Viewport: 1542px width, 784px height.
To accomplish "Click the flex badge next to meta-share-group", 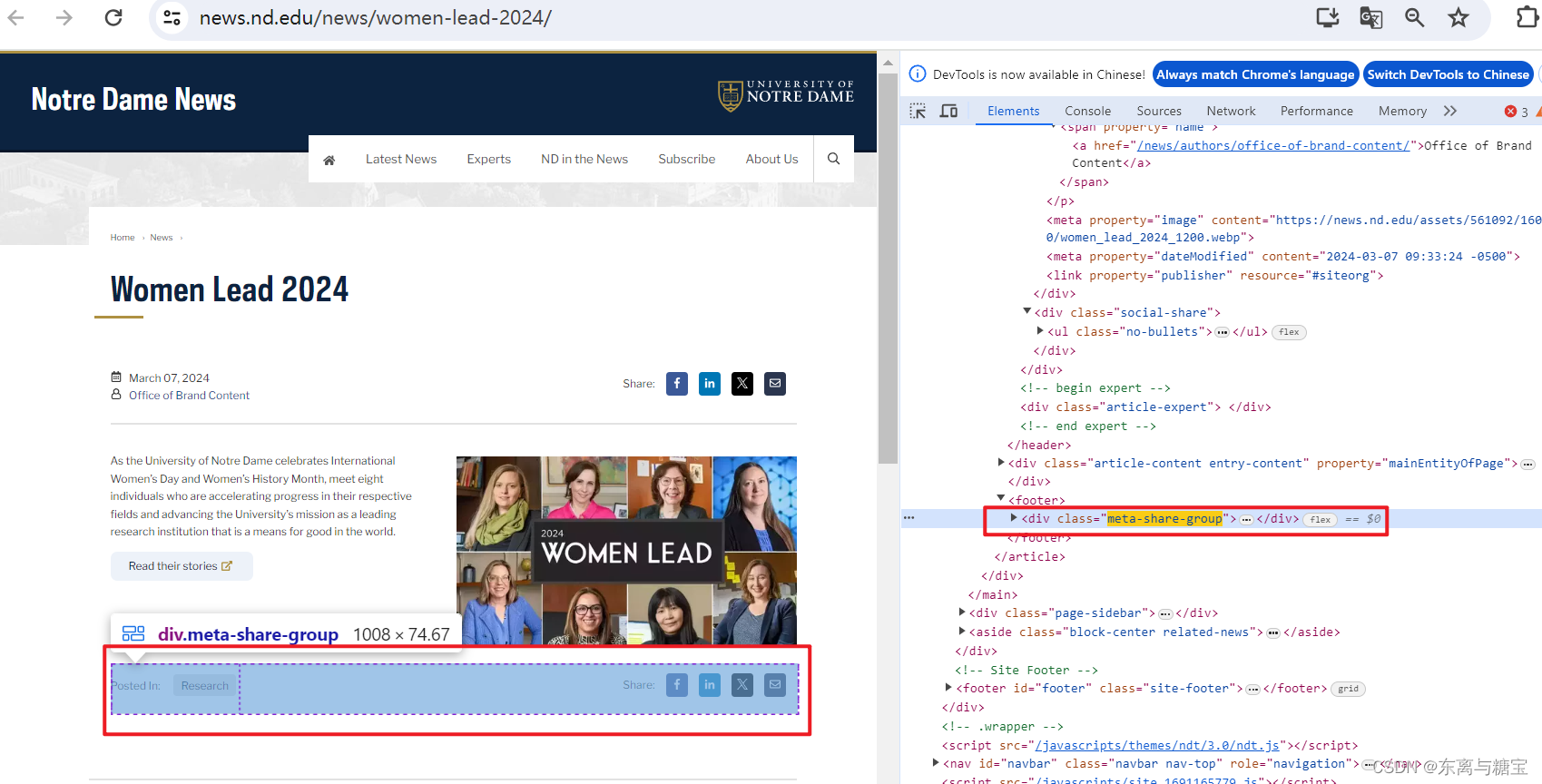I will click(x=1321, y=520).
